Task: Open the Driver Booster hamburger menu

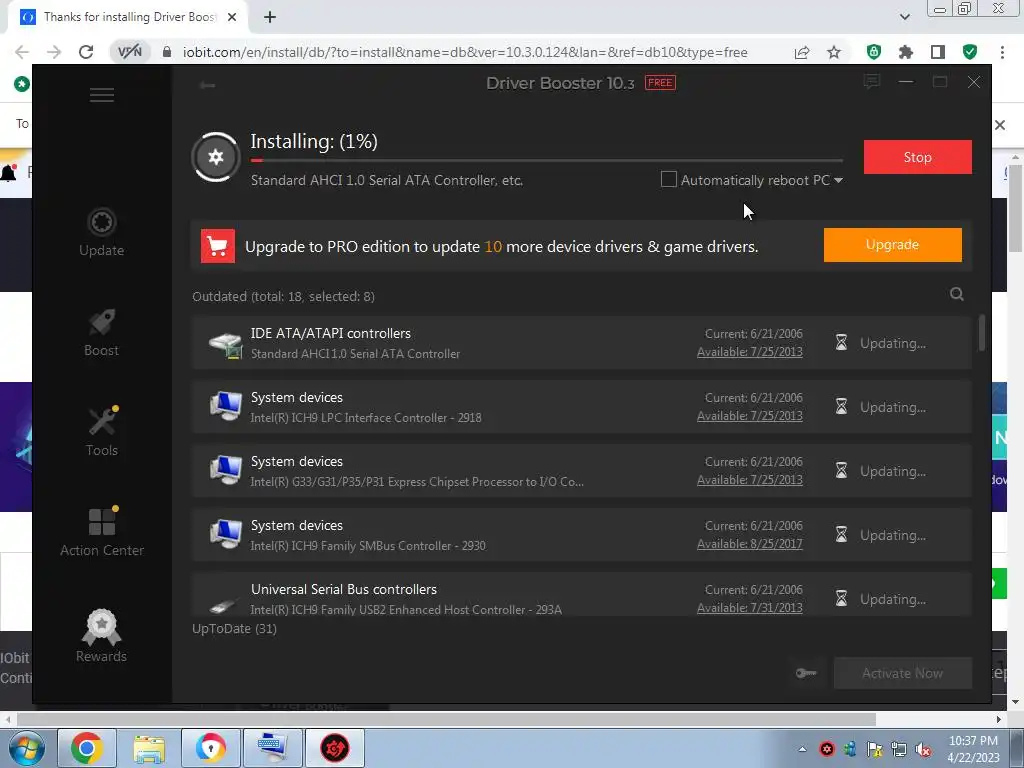Action: pos(102,95)
